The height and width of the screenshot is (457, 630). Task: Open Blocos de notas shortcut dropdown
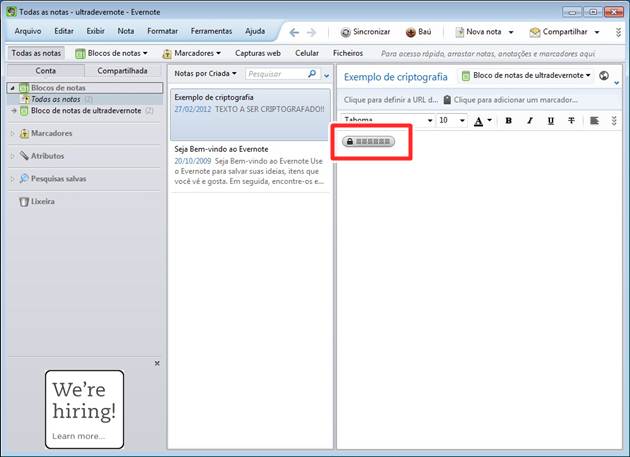[x=111, y=53]
